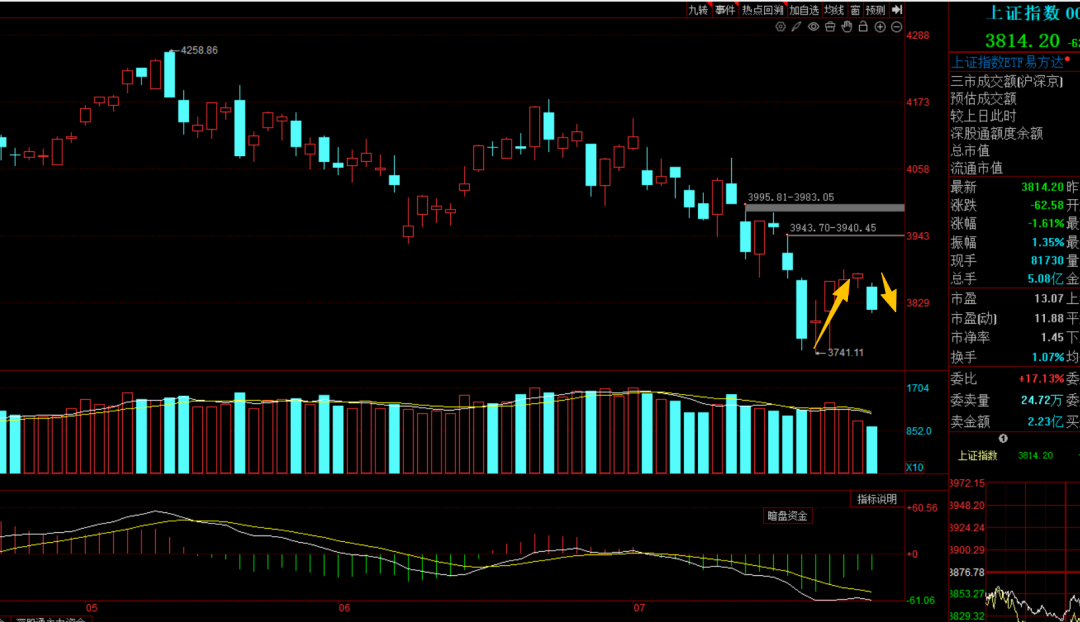1080x622 pixels.
Task: Select the gray 3995.81-3983.05 gap band
Action: click(824, 207)
